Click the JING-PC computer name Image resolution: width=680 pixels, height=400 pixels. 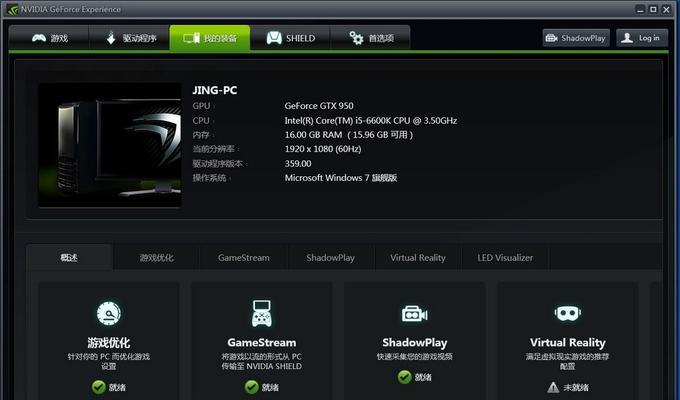(x=215, y=90)
